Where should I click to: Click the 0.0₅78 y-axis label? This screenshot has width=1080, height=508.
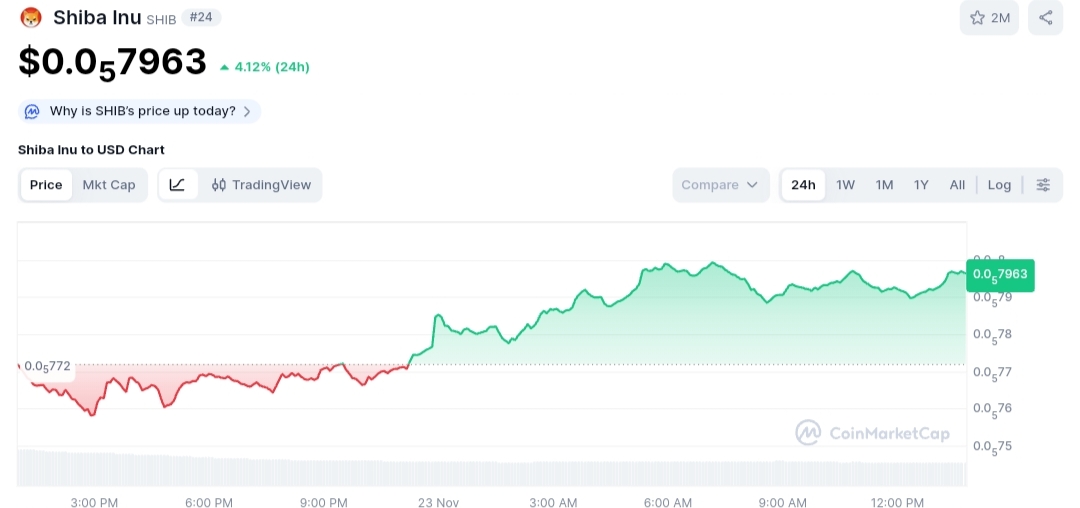993,335
